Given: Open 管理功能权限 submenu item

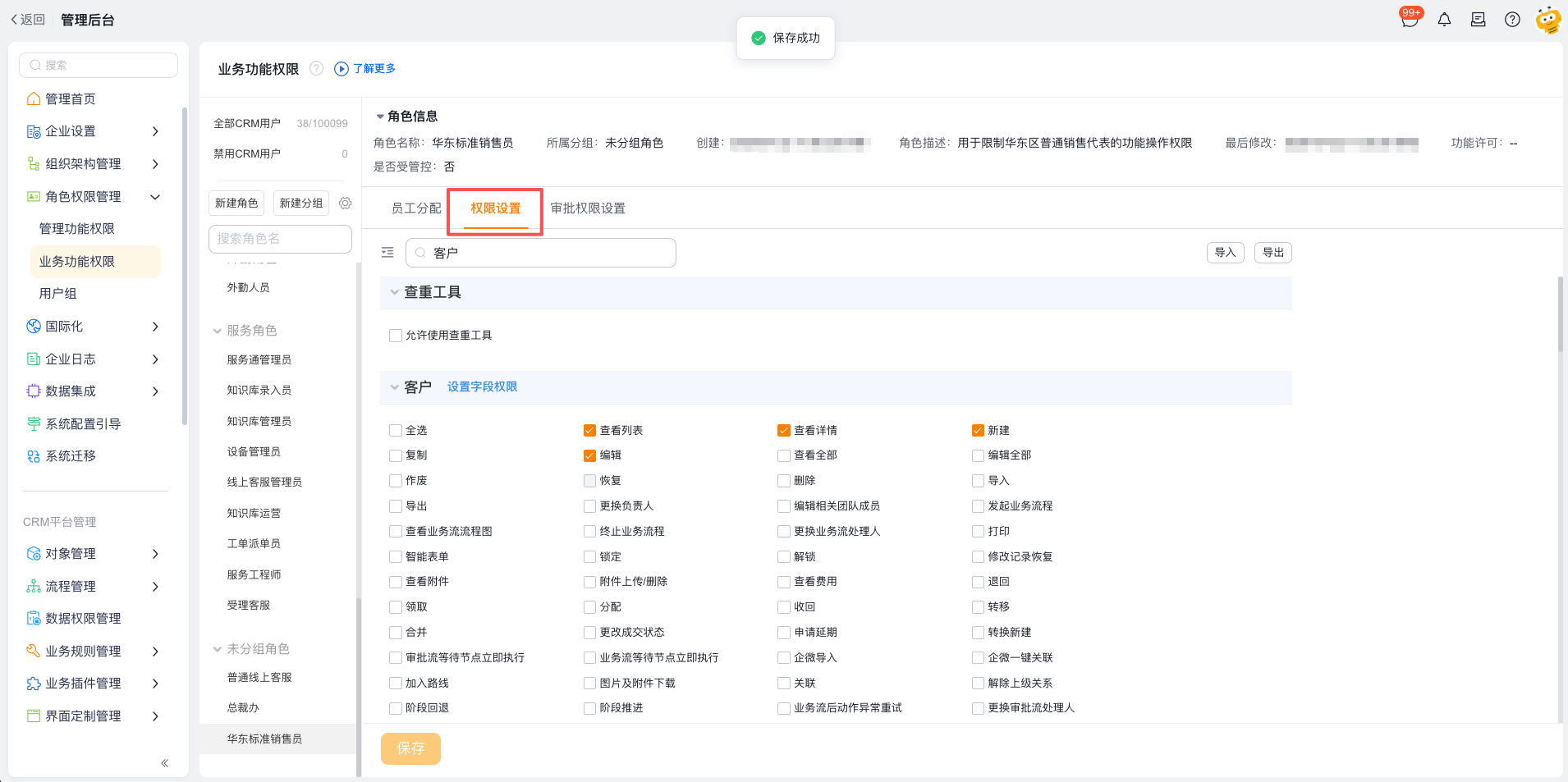Looking at the screenshot, I should point(77,229).
